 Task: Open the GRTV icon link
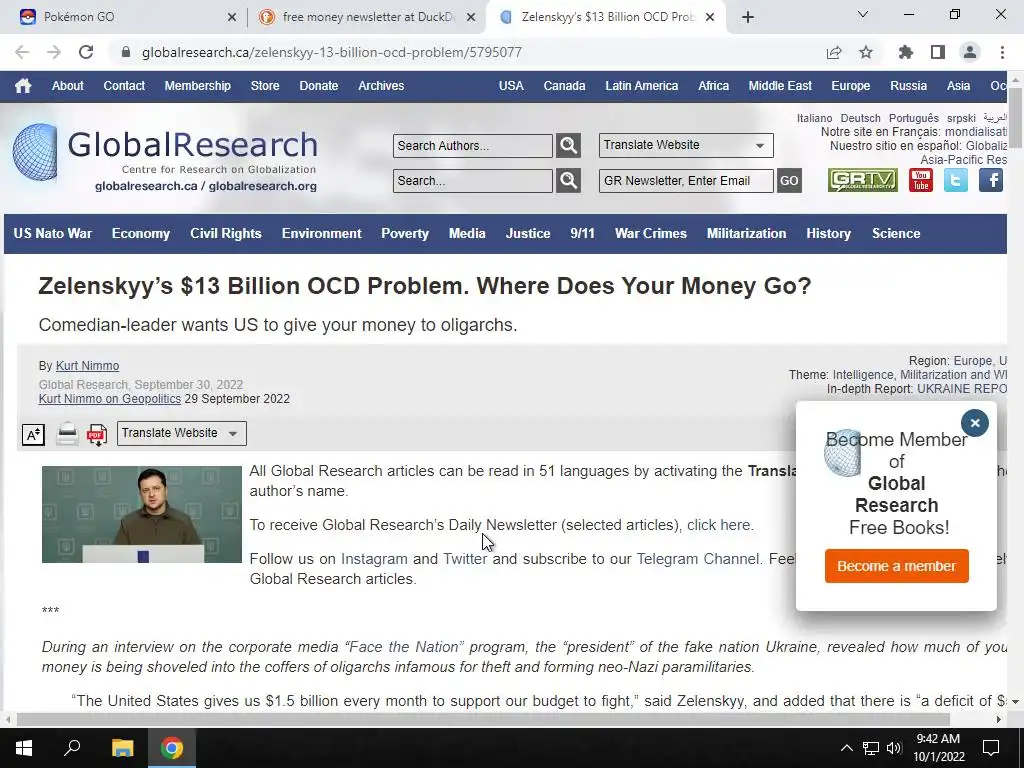(x=862, y=180)
